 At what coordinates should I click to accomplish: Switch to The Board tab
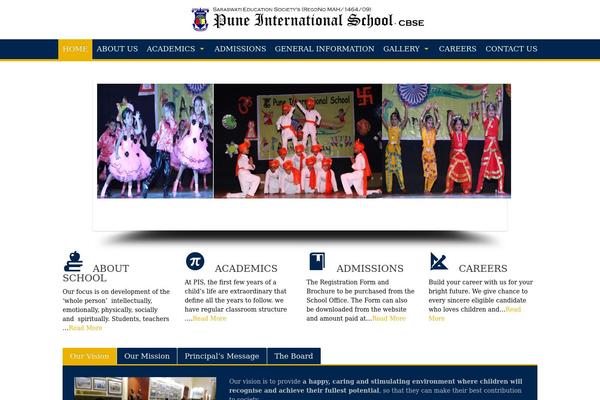coord(293,356)
